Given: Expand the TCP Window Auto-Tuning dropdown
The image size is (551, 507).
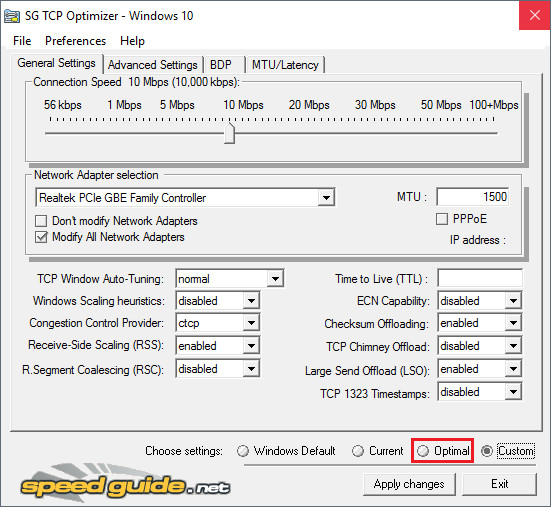Looking at the screenshot, I should (275, 279).
